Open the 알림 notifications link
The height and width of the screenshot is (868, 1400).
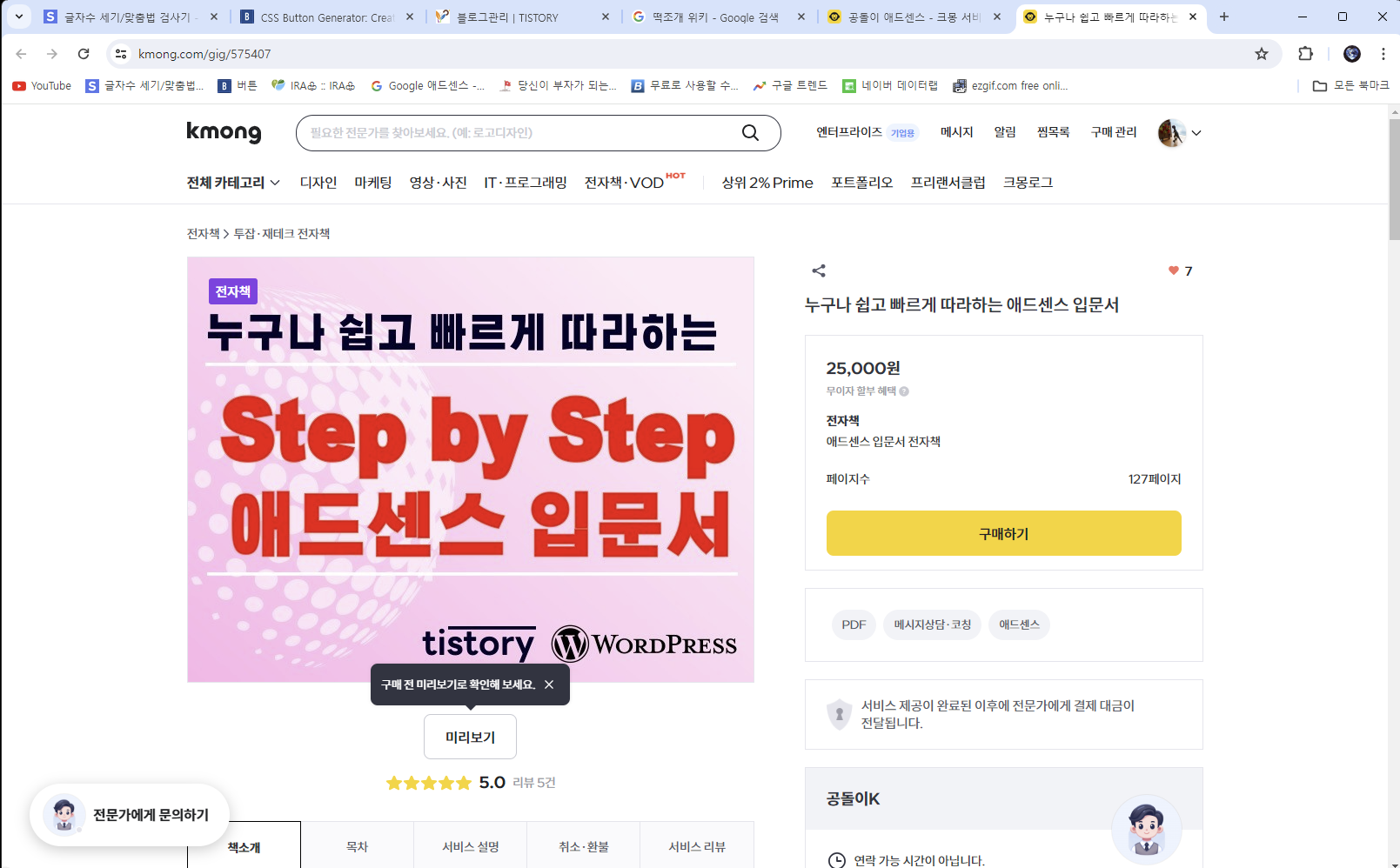pyautogui.click(x=1005, y=132)
